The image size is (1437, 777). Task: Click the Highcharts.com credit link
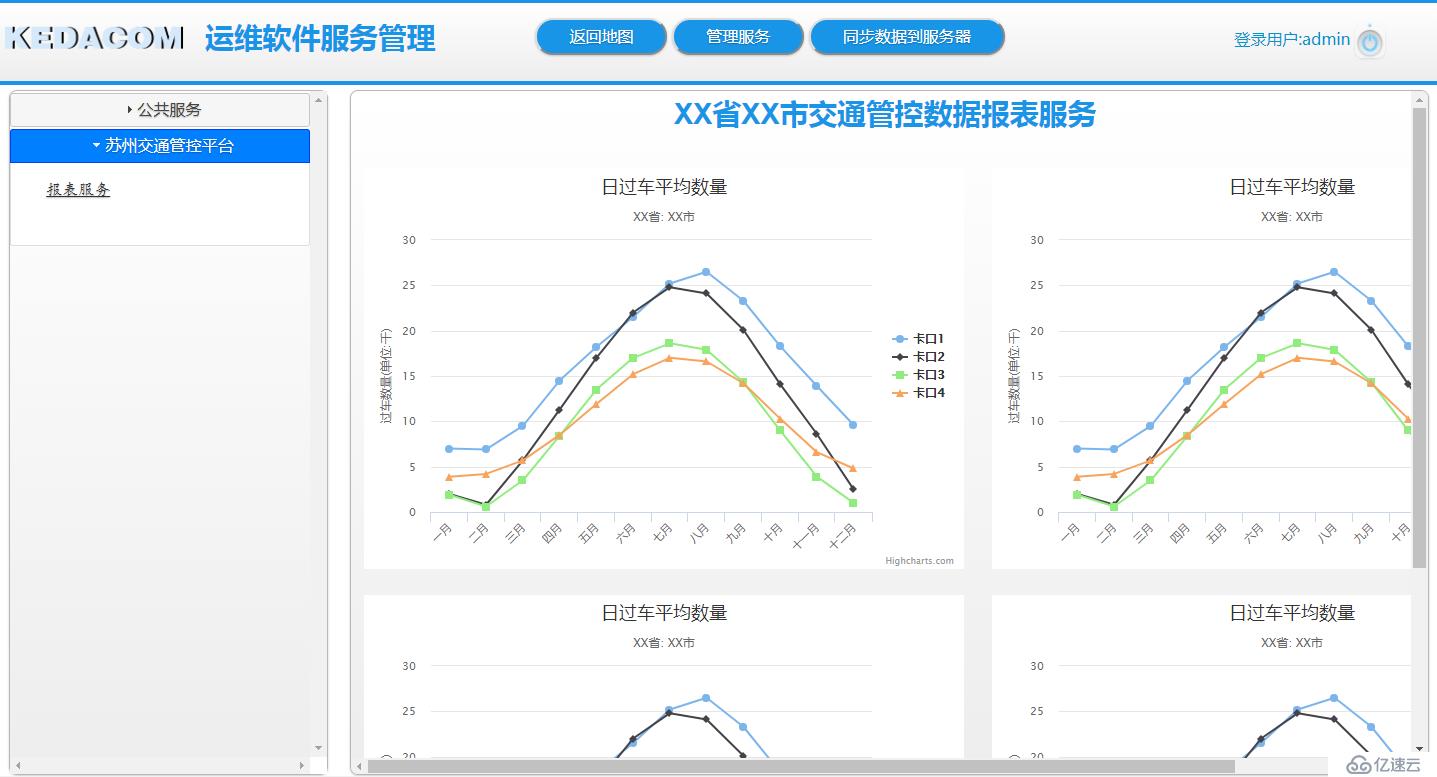(x=919, y=561)
